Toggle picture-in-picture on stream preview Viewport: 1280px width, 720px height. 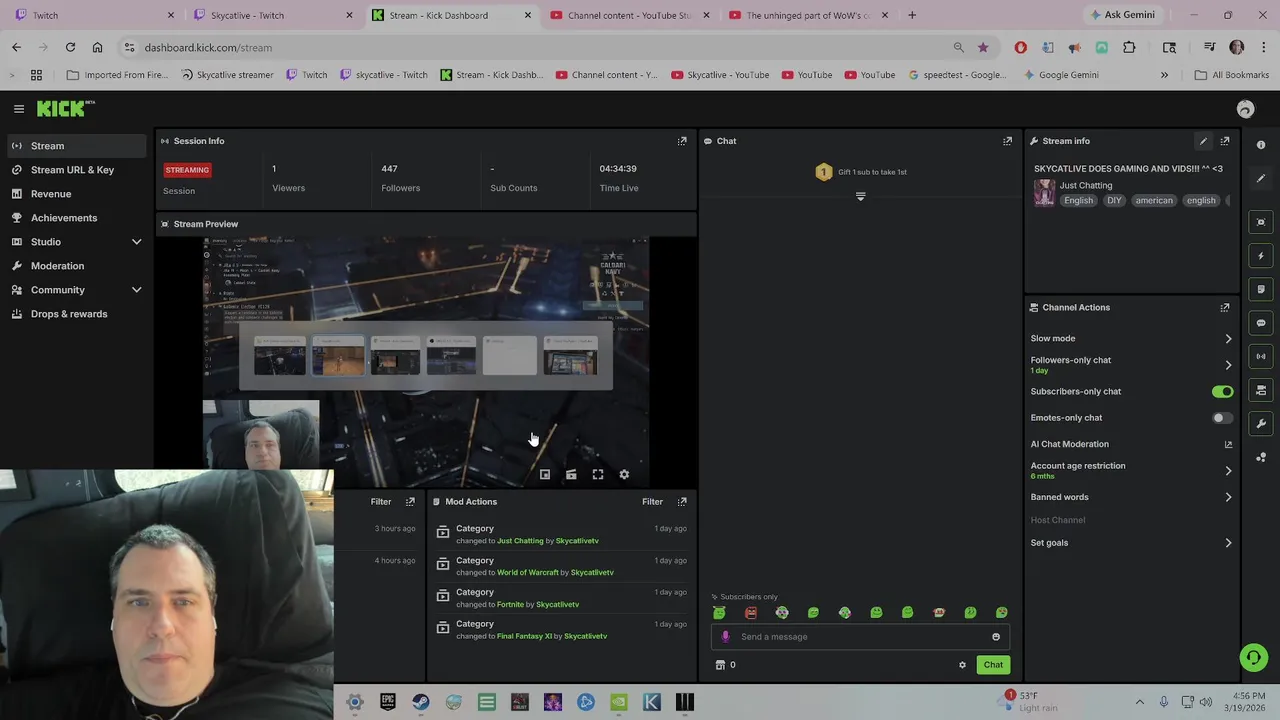tap(545, 475)
